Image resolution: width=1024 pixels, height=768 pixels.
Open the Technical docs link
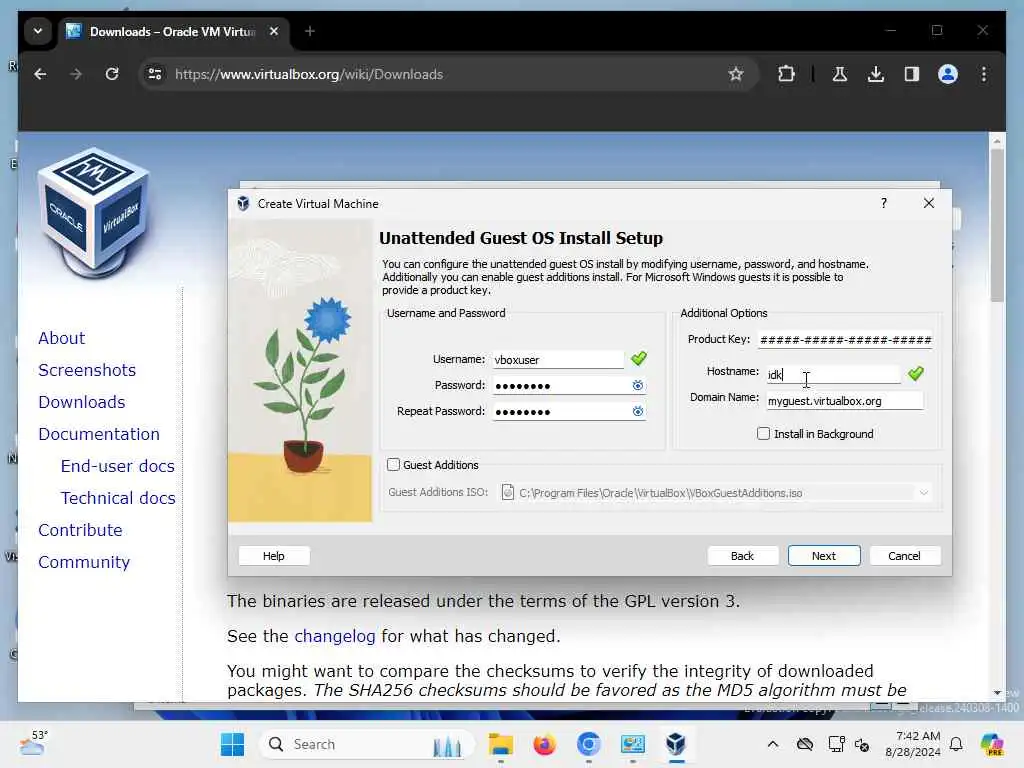(x=118, y=498)
